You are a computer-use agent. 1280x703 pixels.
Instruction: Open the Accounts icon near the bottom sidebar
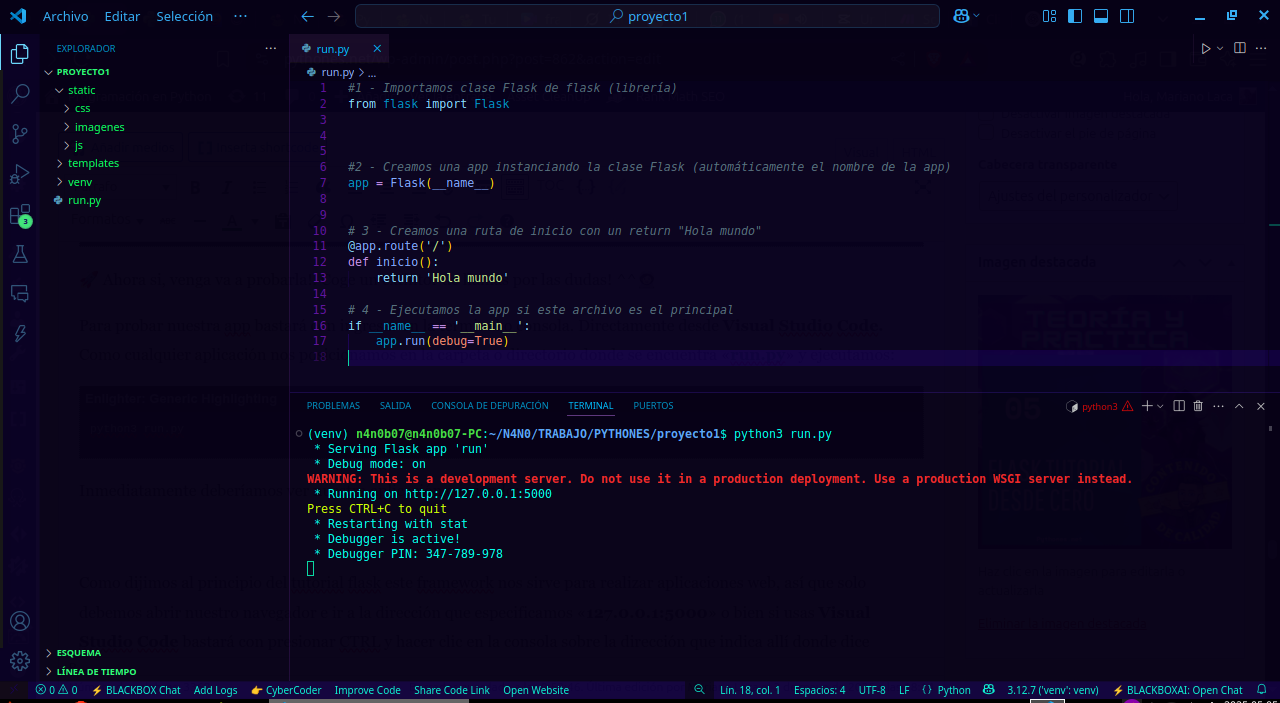tap(19, 621)
